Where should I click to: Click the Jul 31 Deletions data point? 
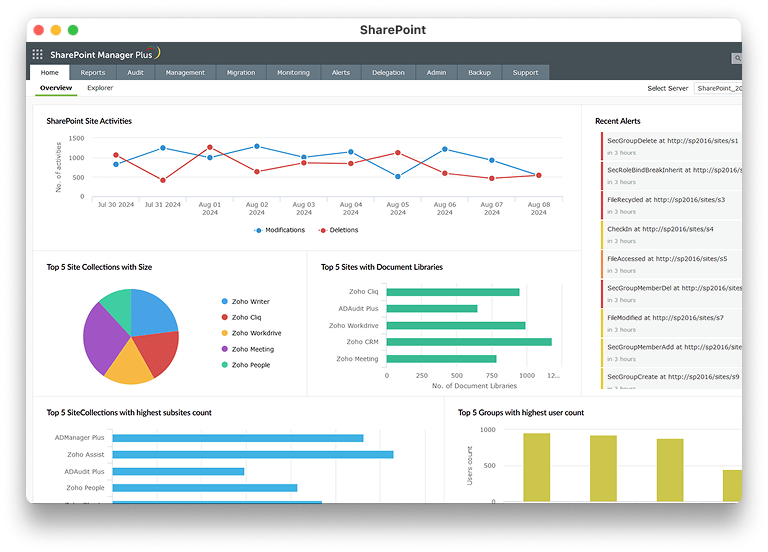coord(163,180)
